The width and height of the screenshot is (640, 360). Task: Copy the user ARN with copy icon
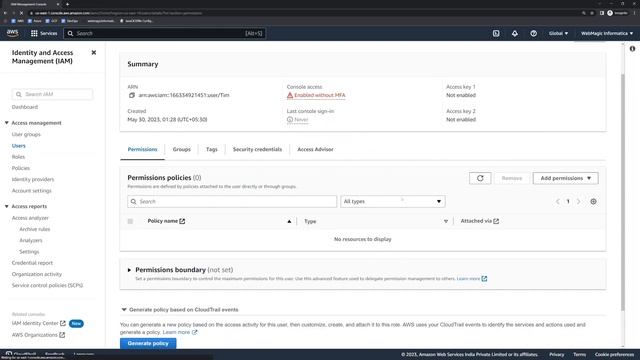click(x=131, y=95)
